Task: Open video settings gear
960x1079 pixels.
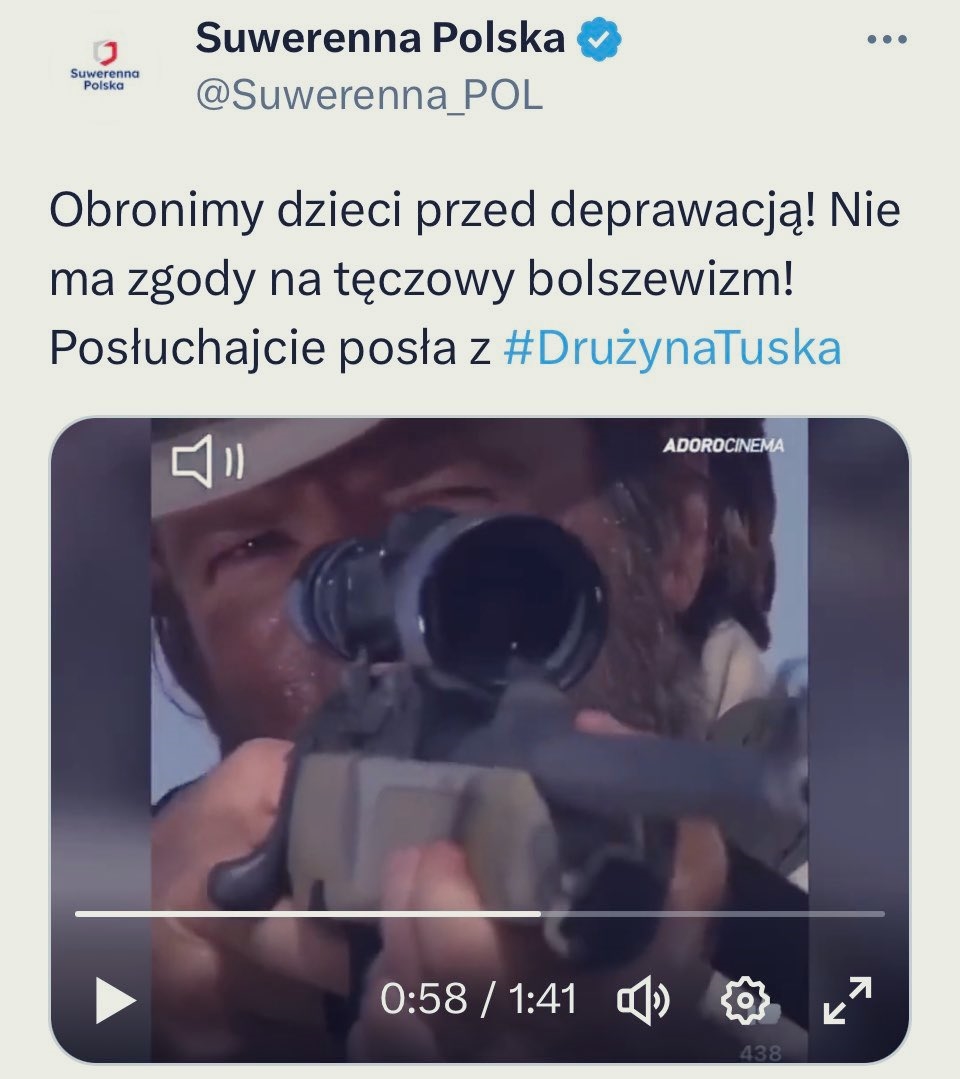Action: 745,999
